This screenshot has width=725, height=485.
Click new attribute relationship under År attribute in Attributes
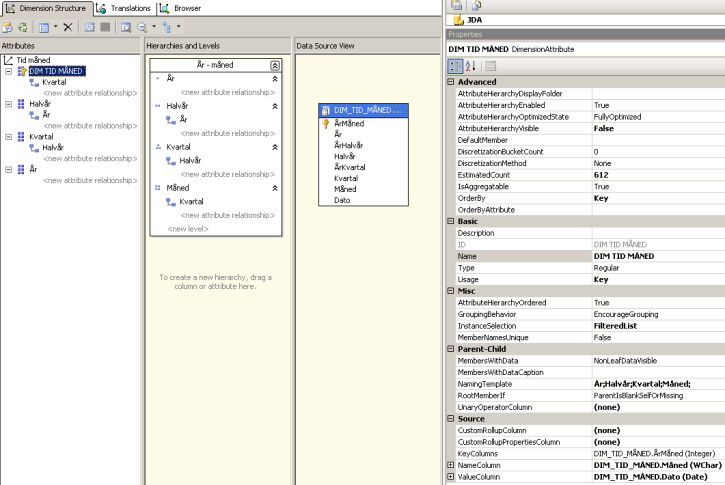pos(90,180)
